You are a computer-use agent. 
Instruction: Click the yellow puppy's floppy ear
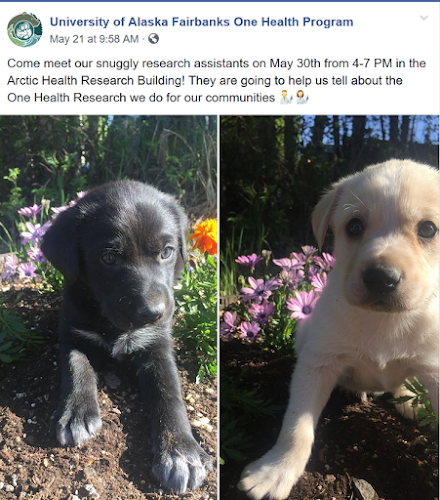pos(325,217)
